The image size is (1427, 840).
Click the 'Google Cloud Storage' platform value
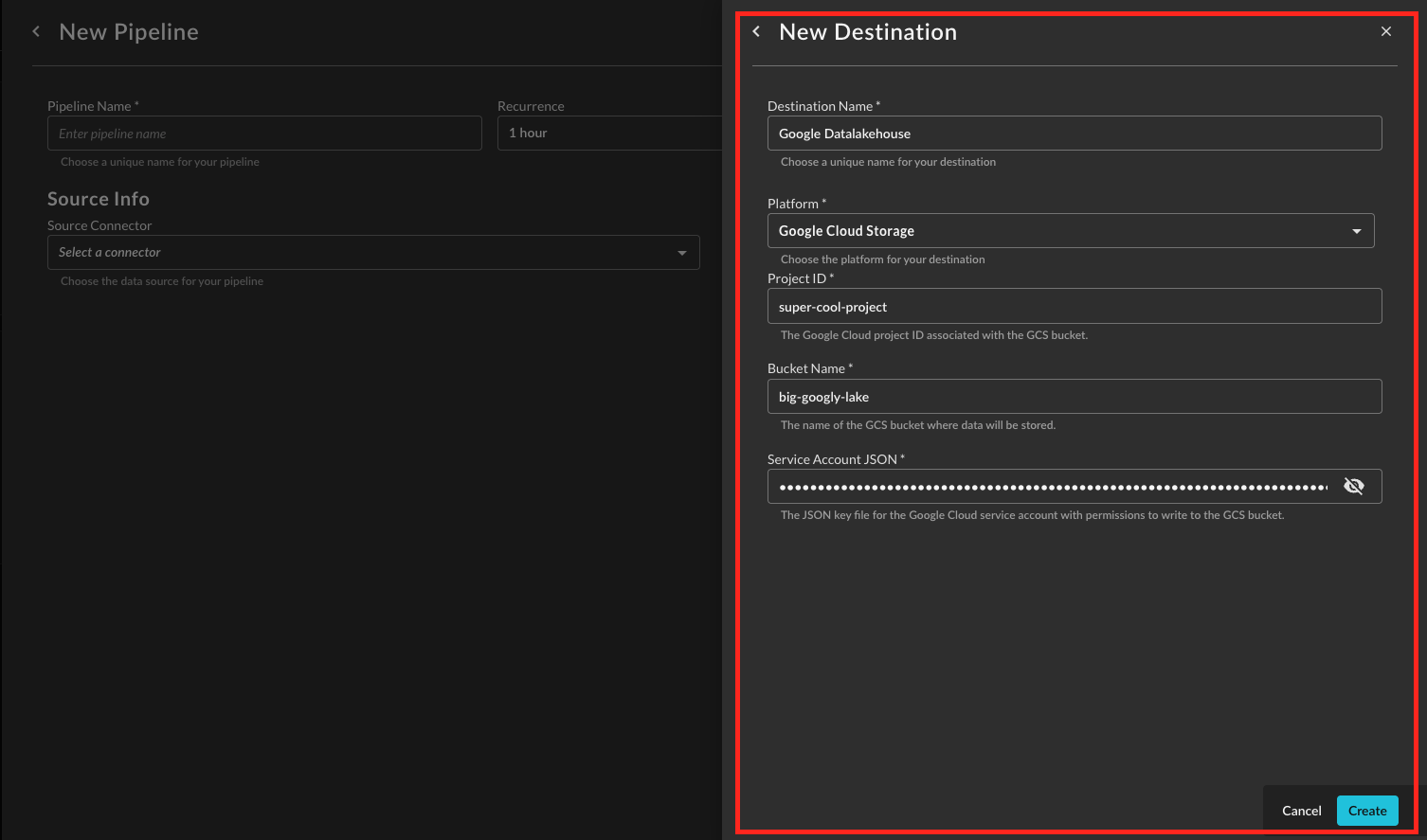click(x=846, y=231)
